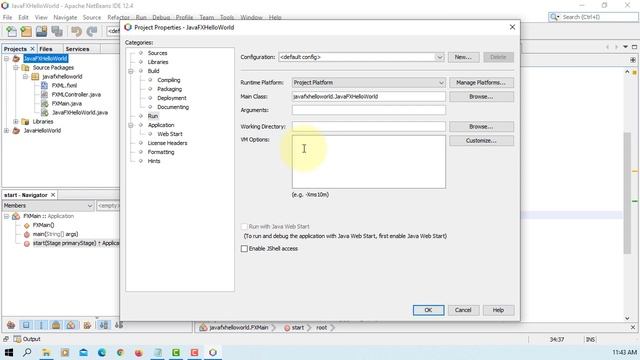Click Windows taskbar search icon

tap(27, 352)
